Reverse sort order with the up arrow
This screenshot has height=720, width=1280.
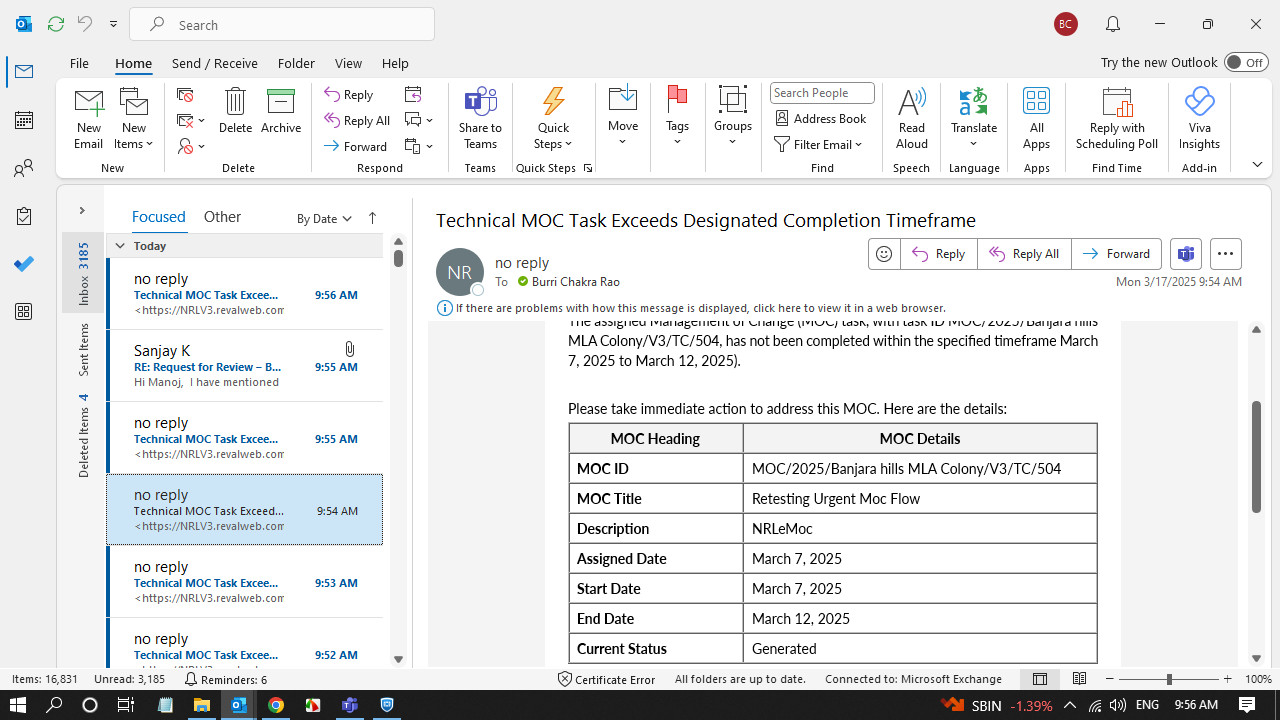point(372,218)
